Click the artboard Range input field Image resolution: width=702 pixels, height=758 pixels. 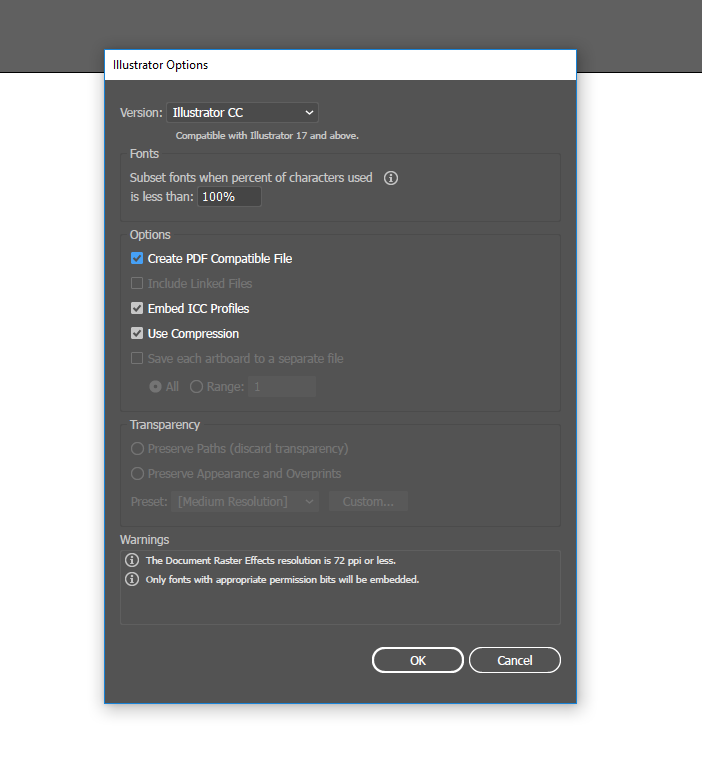click(282, 387)
